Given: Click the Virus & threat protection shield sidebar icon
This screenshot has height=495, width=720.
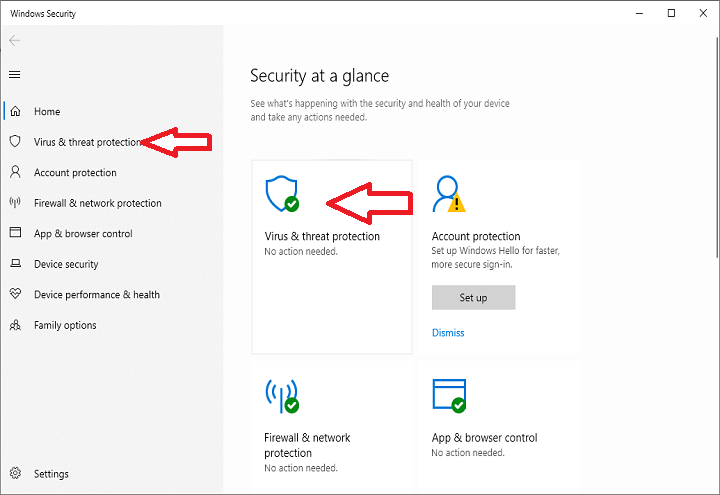Looking at the screenshot, I should click(15, 142).
